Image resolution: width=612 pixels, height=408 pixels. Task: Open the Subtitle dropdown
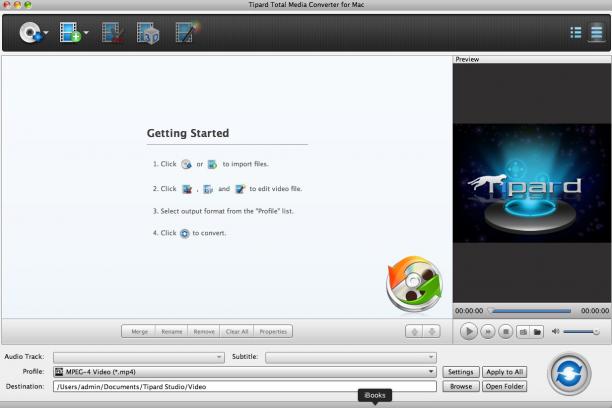tap(350, 357)
